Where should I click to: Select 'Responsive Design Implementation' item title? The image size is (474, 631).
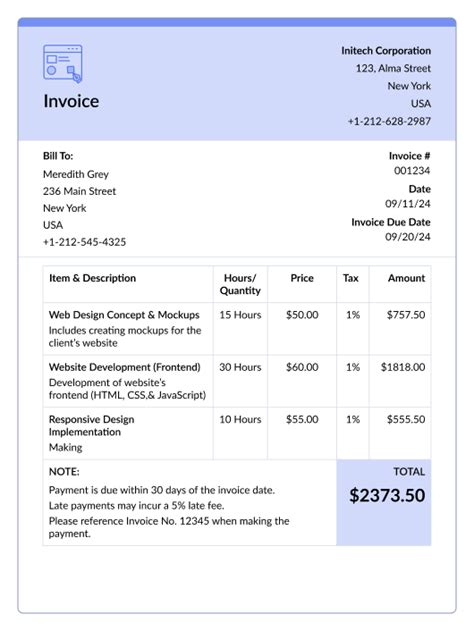coord(92,425)
